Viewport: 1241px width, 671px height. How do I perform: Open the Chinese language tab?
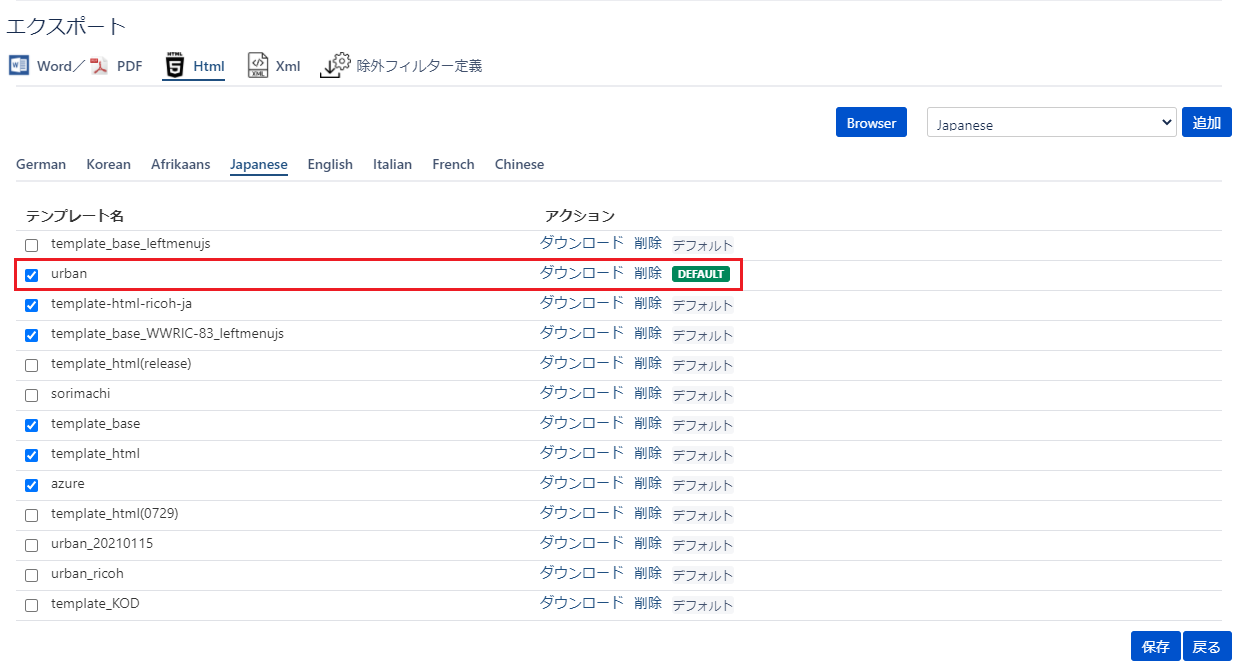pyautogui.click(x=519, y=164)
